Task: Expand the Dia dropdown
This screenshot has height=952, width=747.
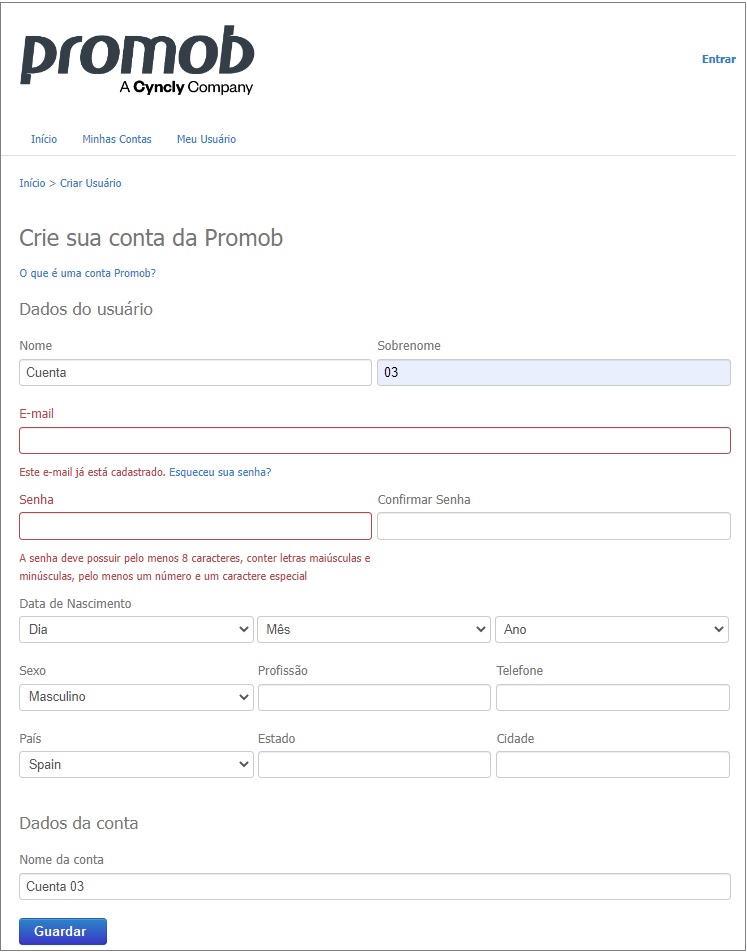Action: click(136, 630)
